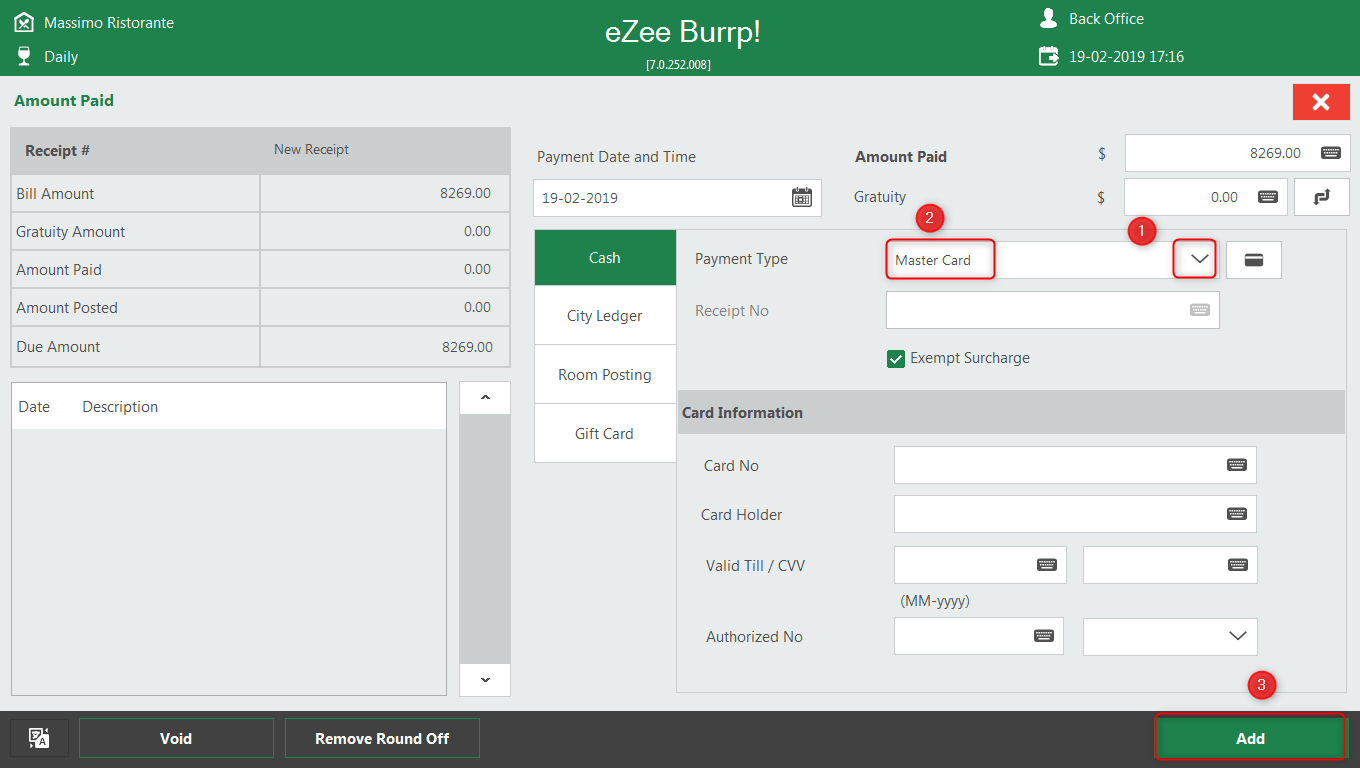Open the keyboard for the CVV field
Image resolution: width=1360 pixels, height=768 pixels.
click(x=1237, y=565)
